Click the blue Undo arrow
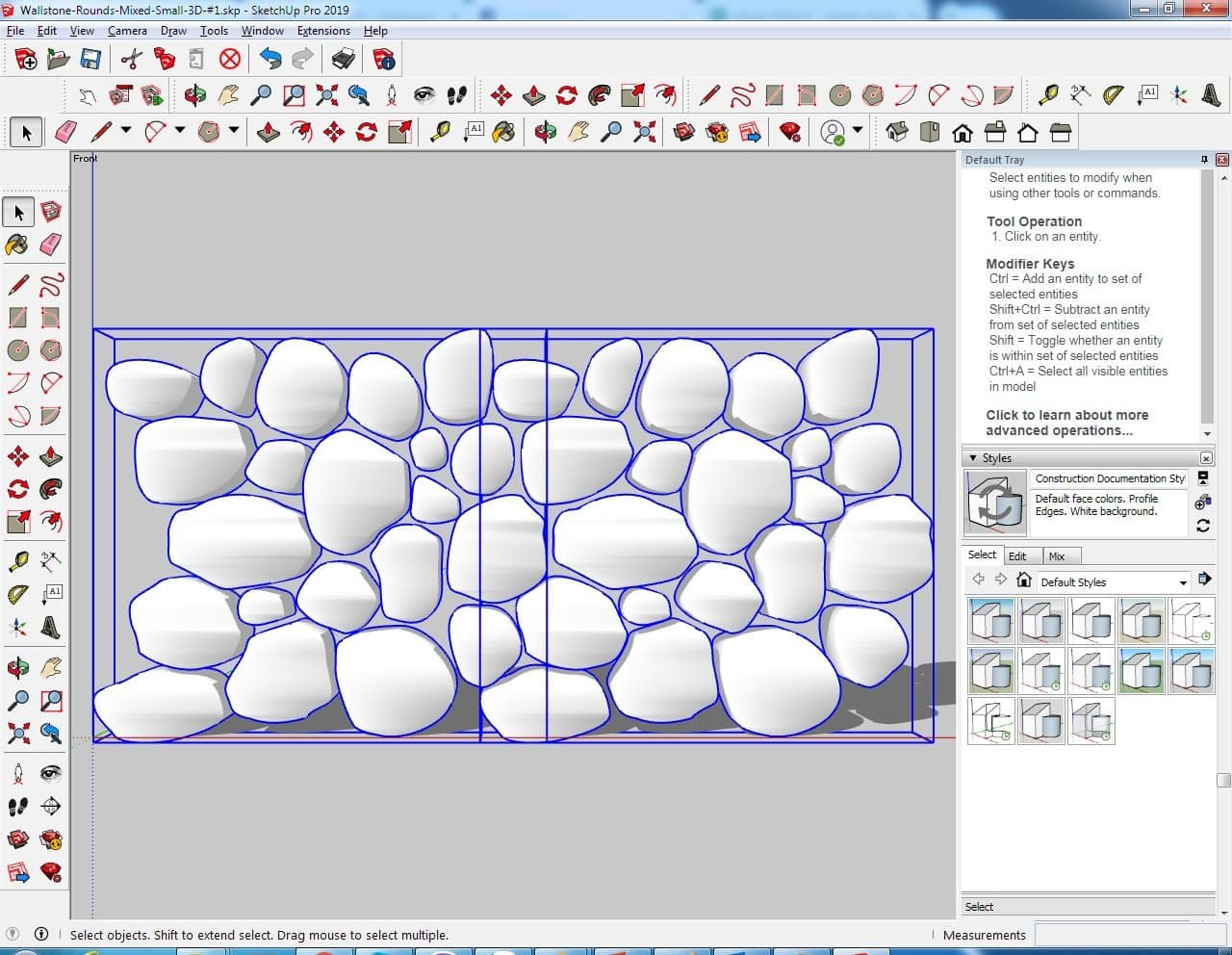1232x955 pixels. [270, 60]
